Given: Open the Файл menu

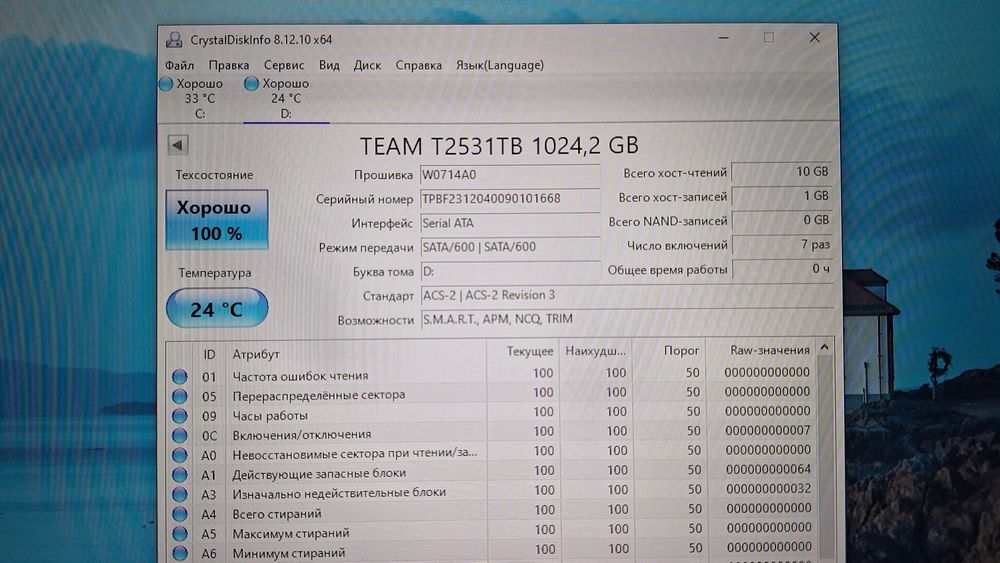Looking at the screenshot, I should click(179, 65).
